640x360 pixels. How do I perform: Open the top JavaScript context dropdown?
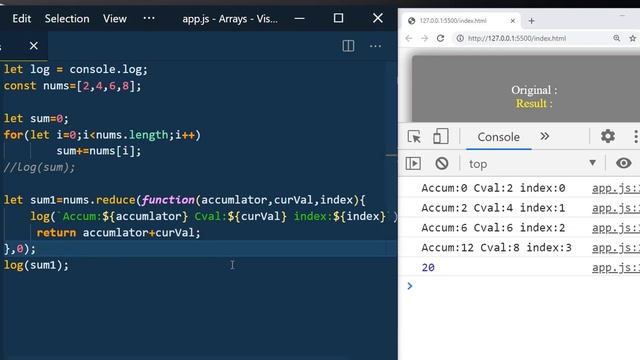[x=532, y=164]
